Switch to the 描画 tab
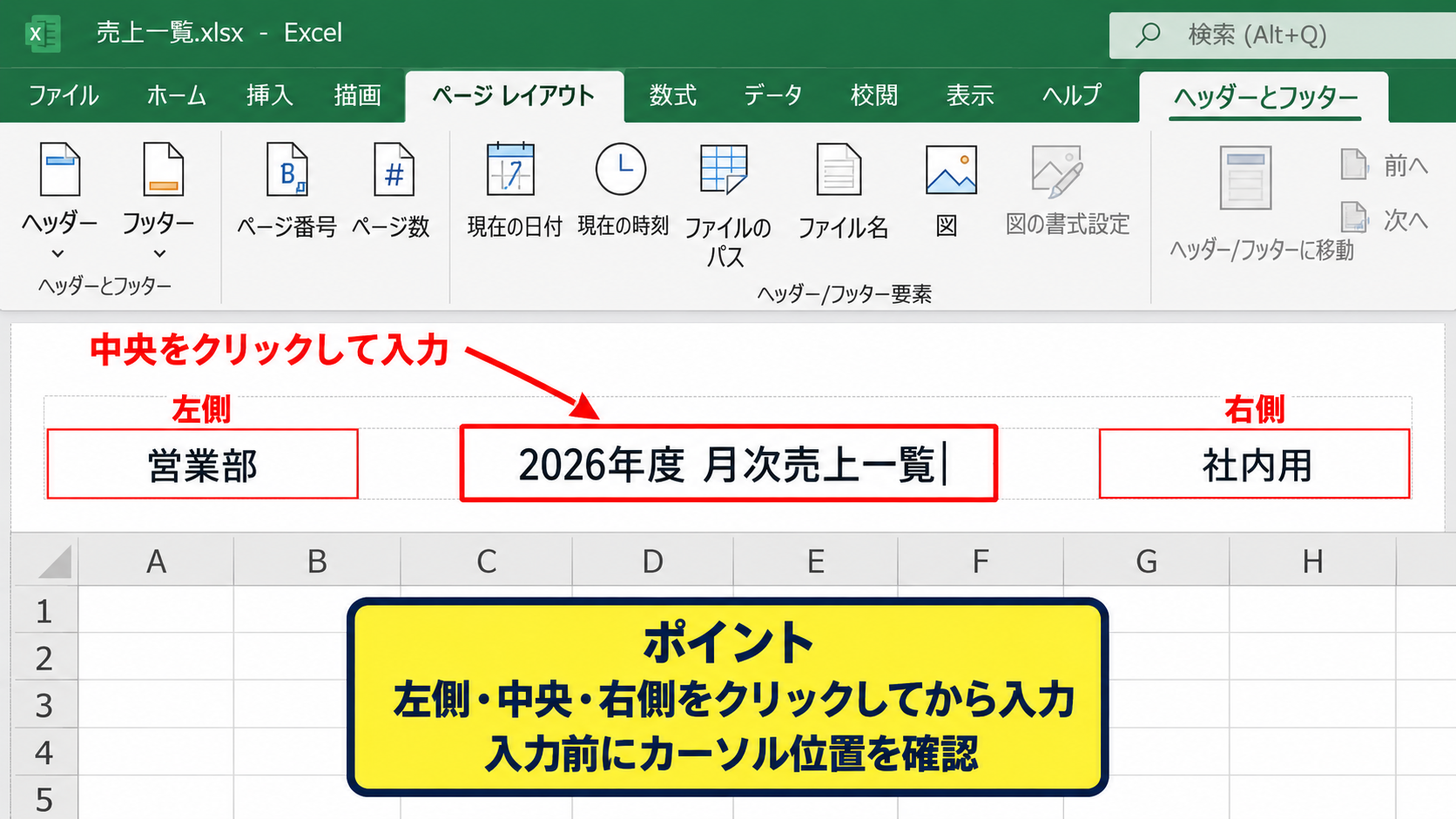 click(x=357, y=95)
